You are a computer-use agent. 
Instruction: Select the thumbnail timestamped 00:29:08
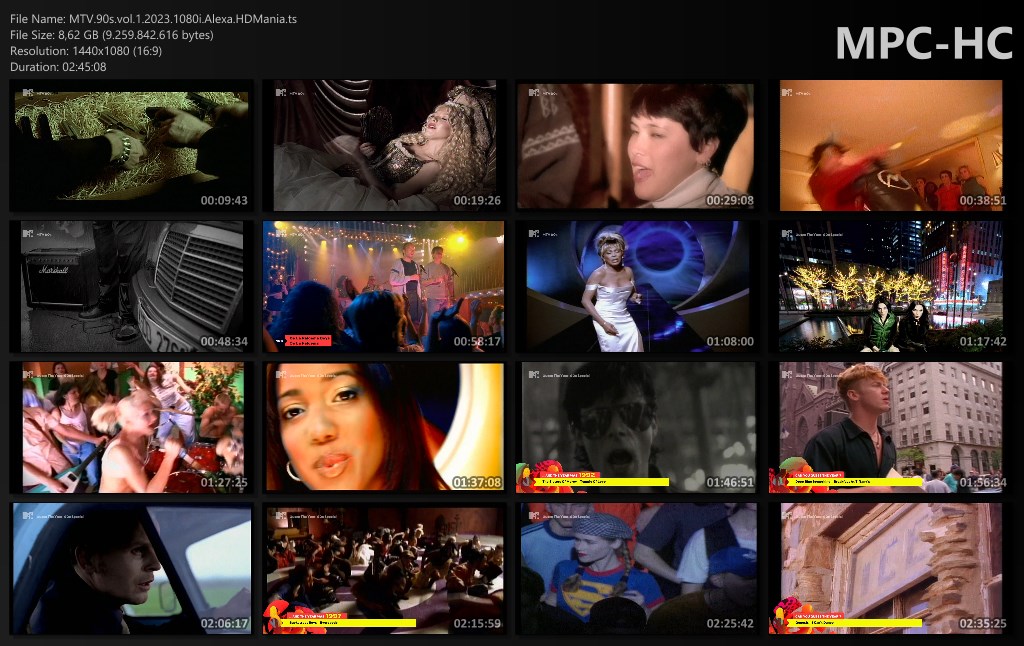click(637, 146)
